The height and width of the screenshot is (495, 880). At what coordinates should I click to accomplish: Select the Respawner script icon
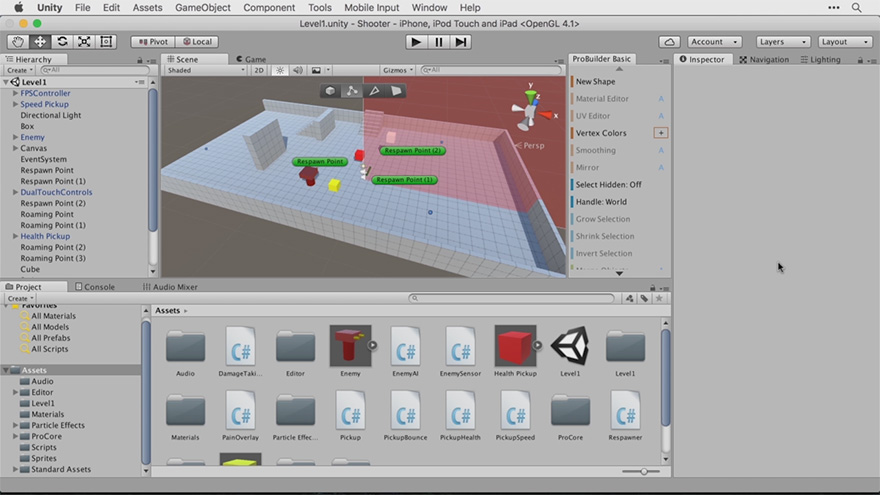(x=625, y=410)
